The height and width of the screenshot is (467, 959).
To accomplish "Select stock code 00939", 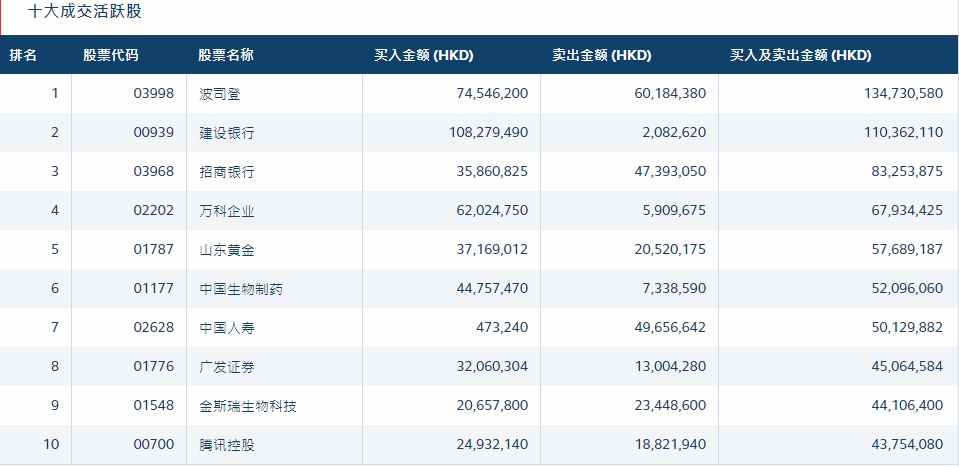I will [x=154, y=133].
